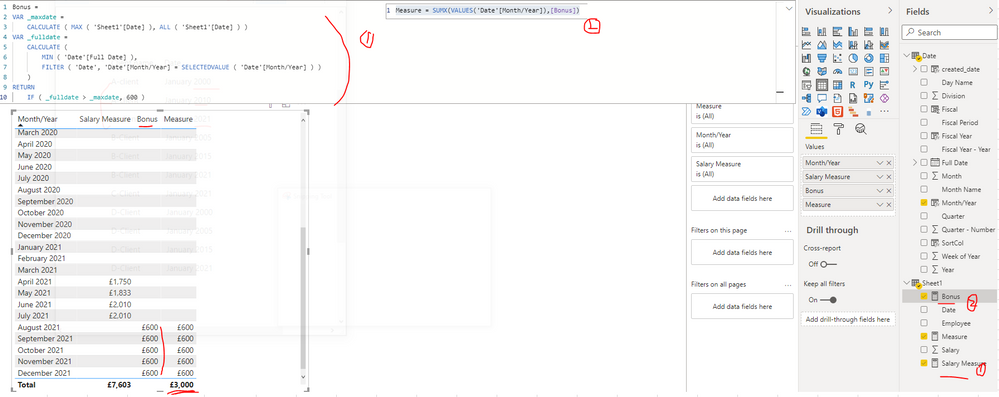Select the pie chart visual
The image size is (999, 397).
tap(853, 58)
